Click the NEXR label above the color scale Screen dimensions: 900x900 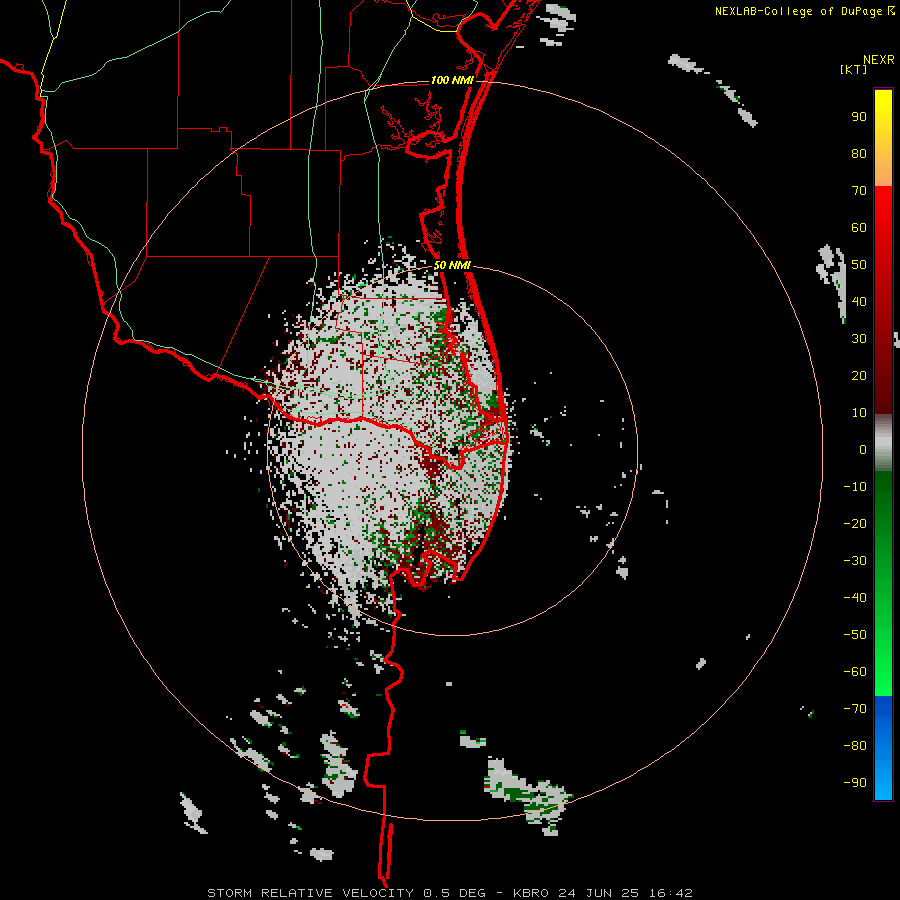click(879, 60)
